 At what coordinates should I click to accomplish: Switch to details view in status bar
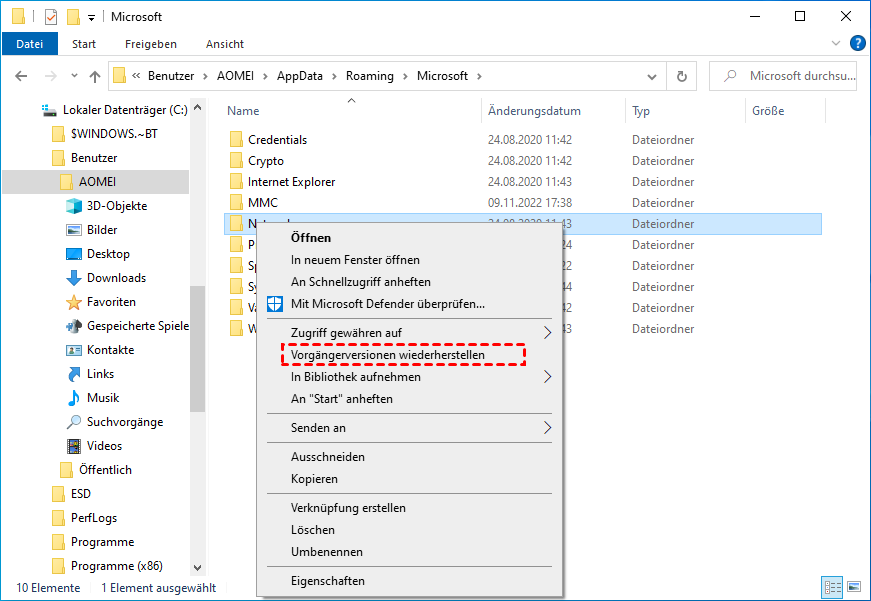[x=832, y=587]
